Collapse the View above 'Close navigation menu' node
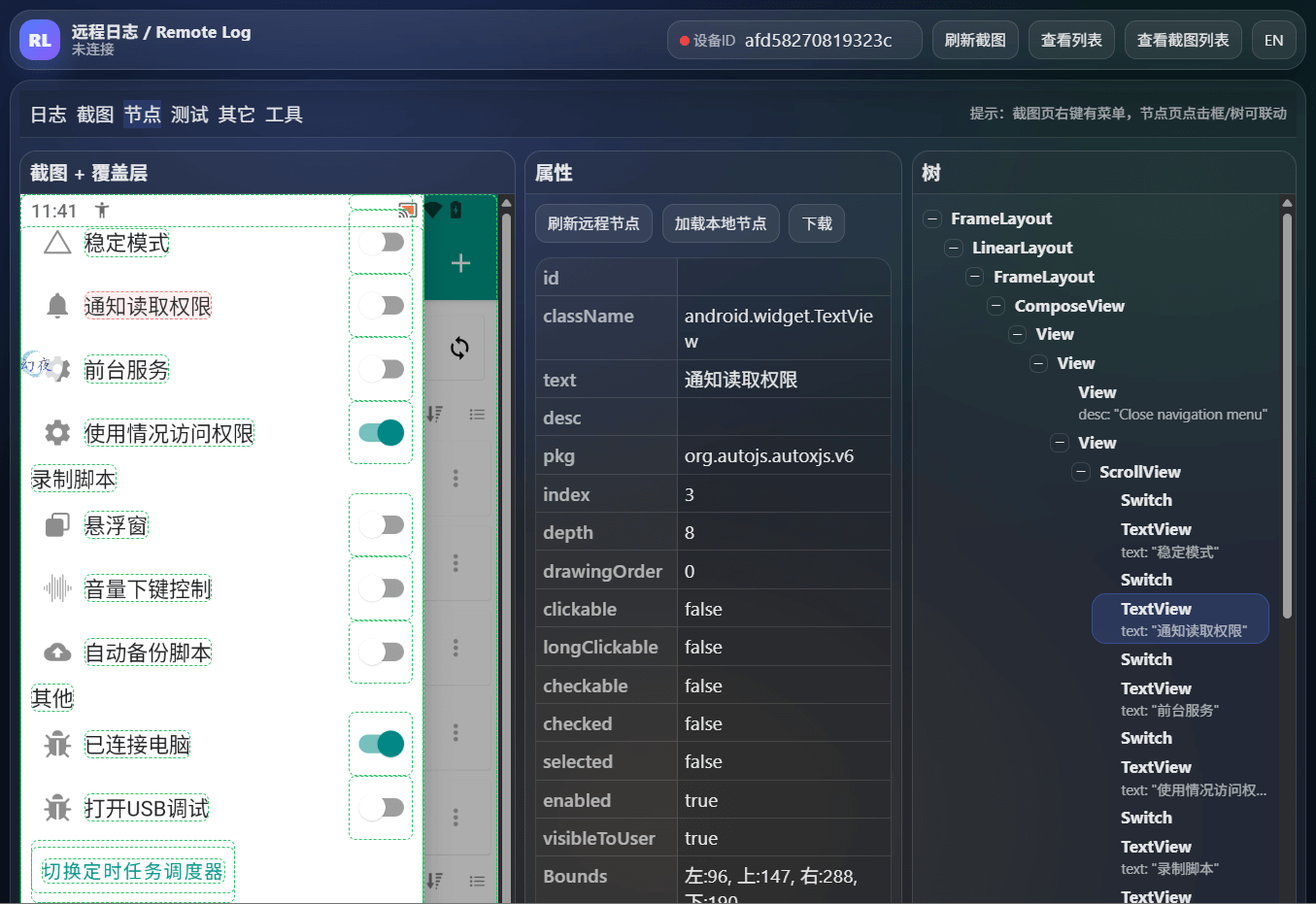This screenshot has height=904, width=1316. (1039, 363)
